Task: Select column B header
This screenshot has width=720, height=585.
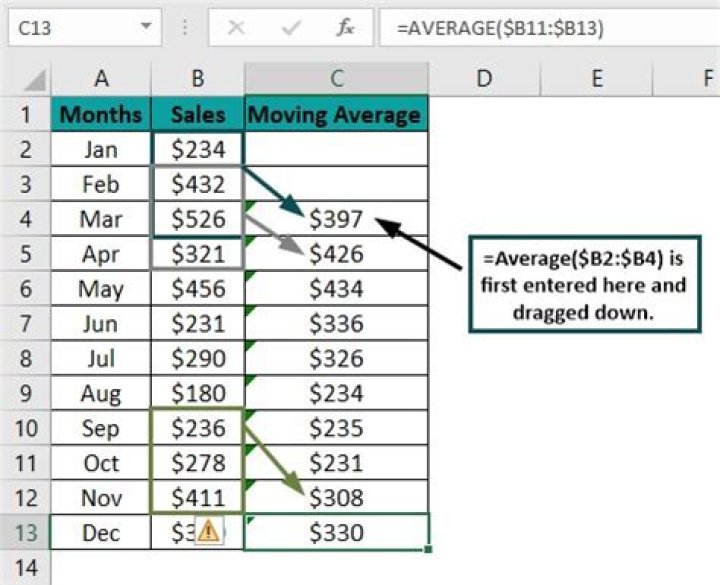Action: point(198,79)
